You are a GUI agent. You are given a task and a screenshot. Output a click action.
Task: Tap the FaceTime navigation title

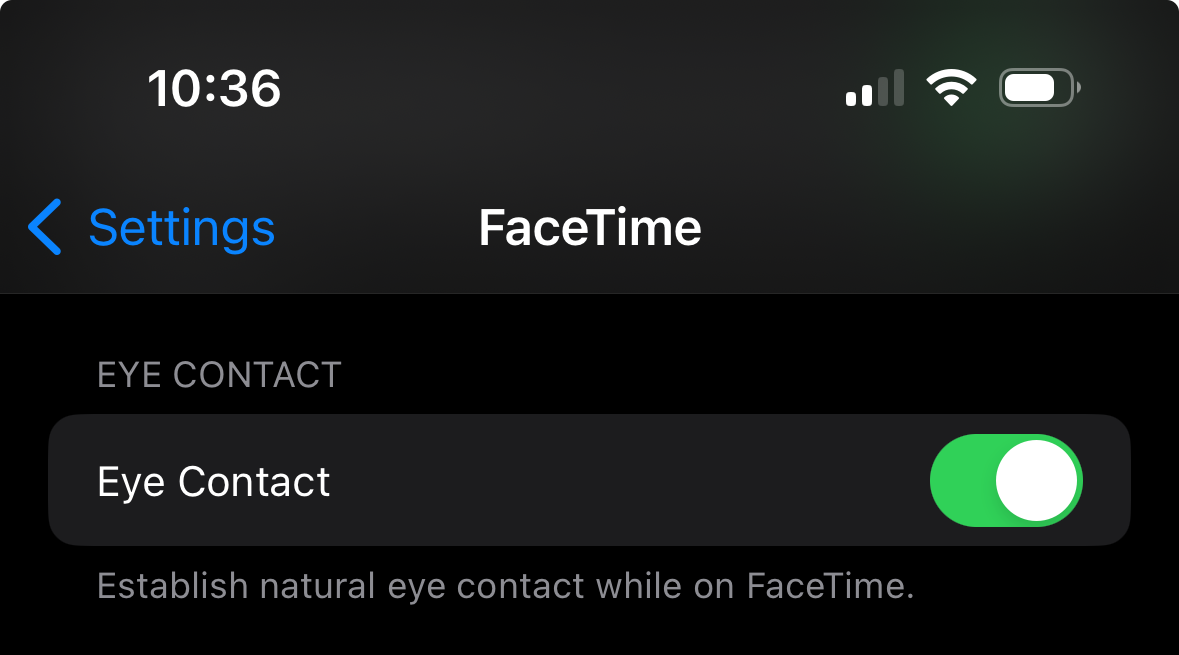tap(590, 228)
